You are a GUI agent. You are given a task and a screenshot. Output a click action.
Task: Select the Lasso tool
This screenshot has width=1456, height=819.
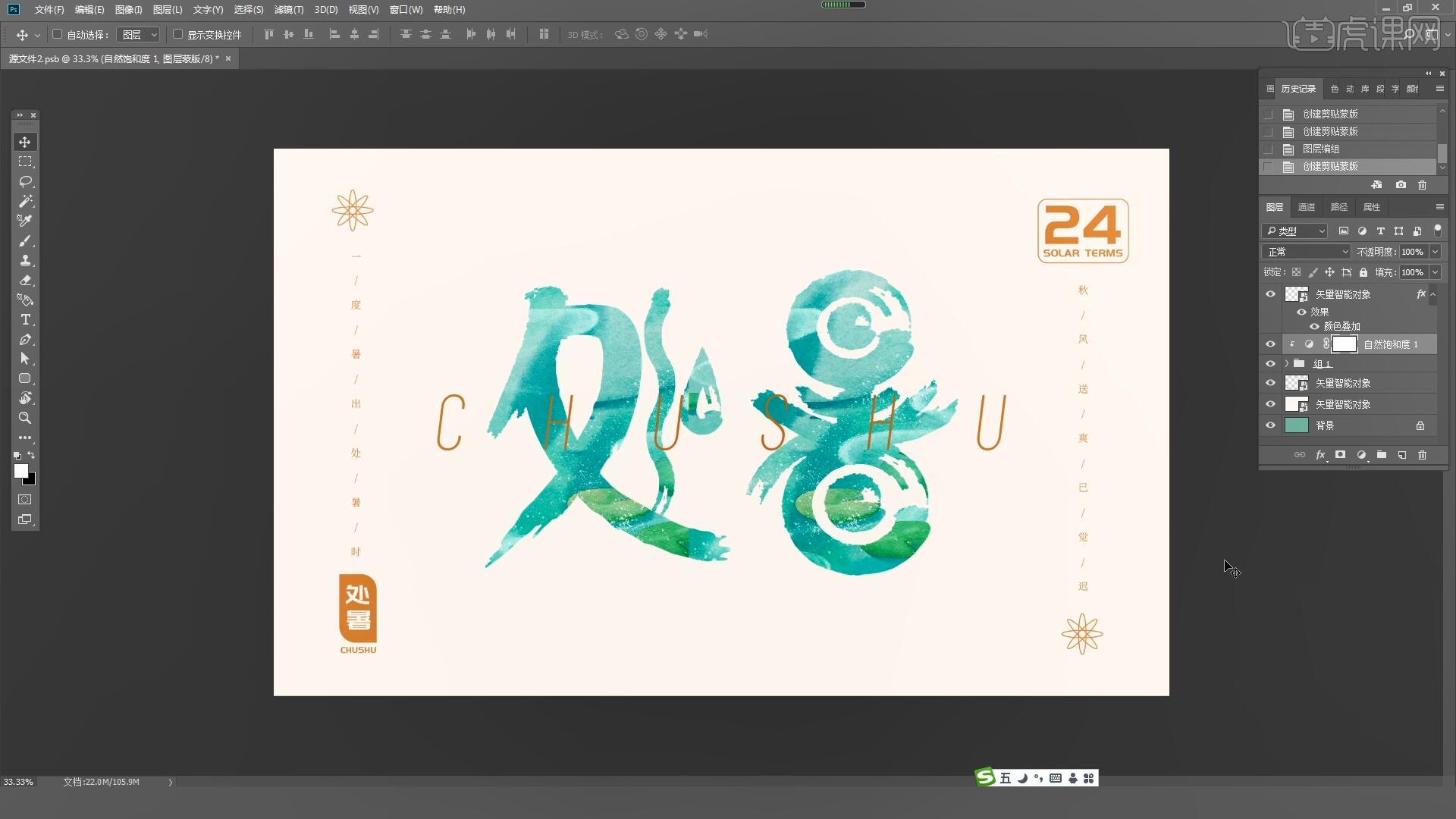tap(25, 182)
